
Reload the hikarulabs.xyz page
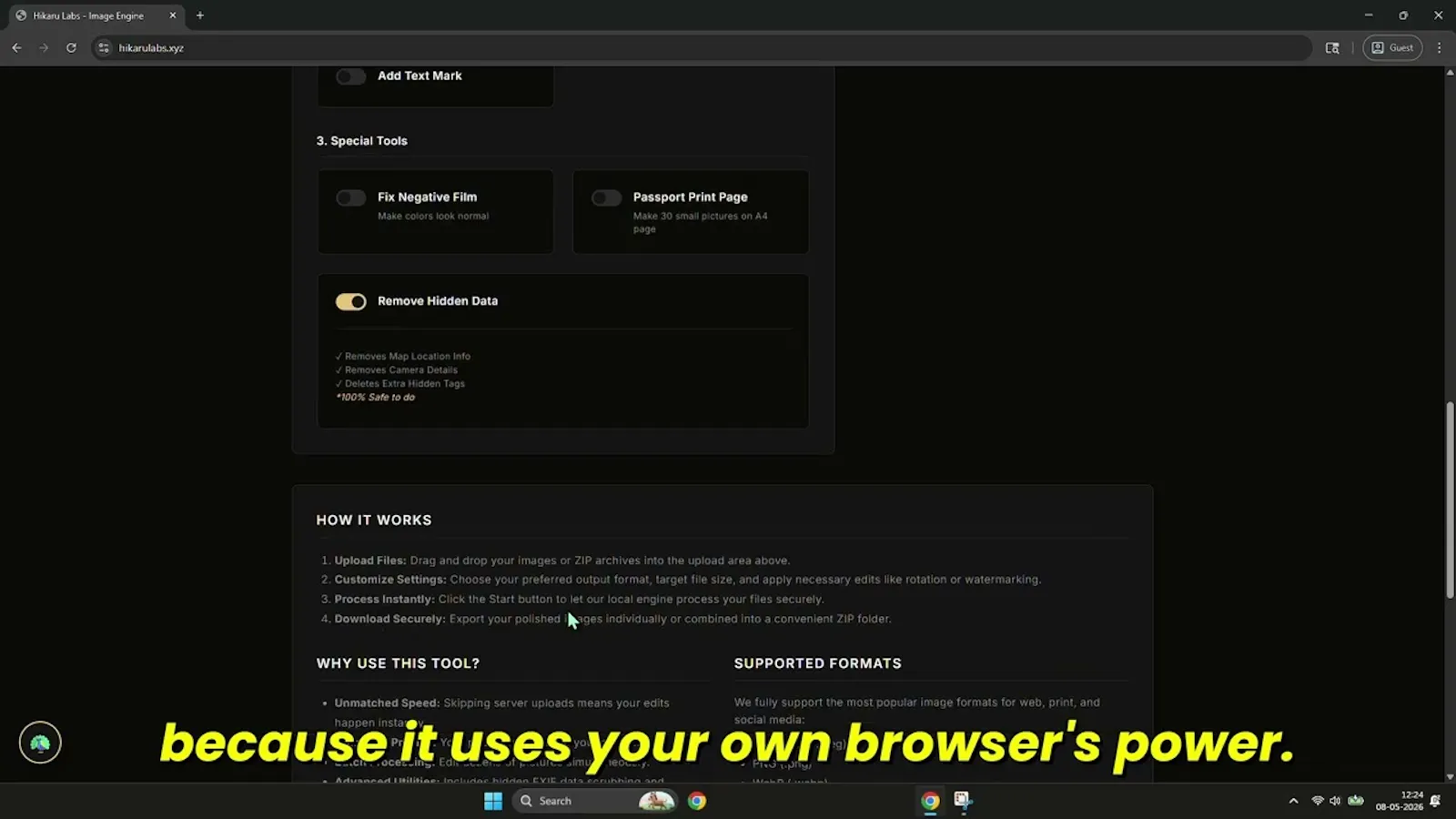[x=71, y=47]
